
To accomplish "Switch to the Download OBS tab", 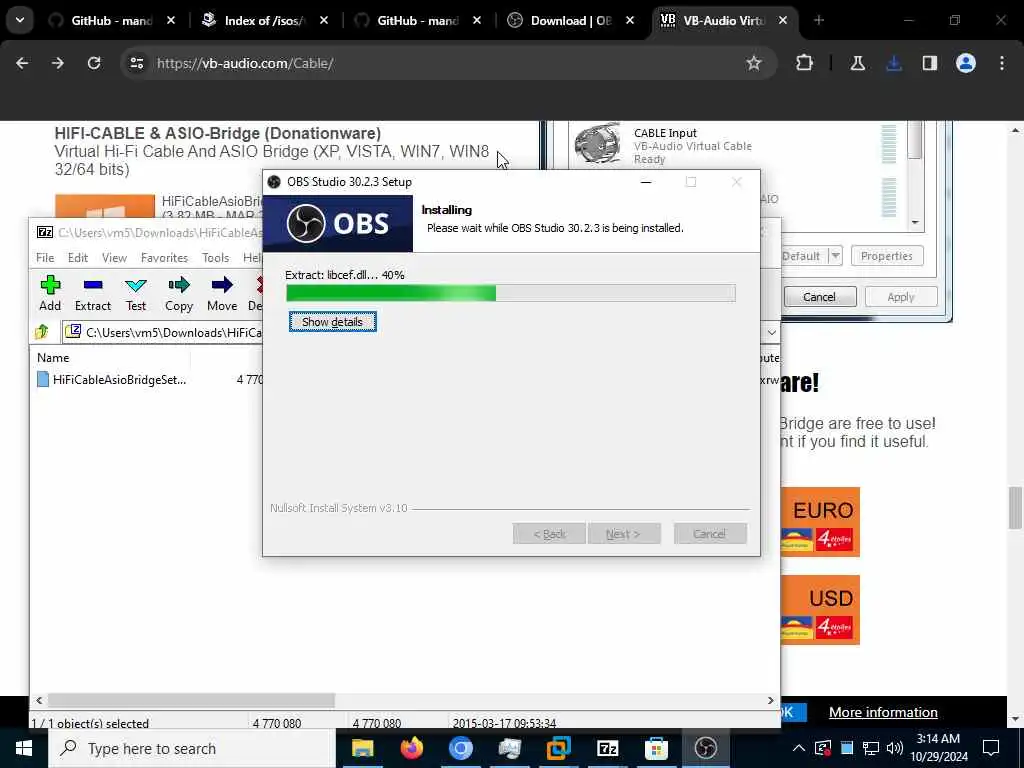I will pos(571,21).
